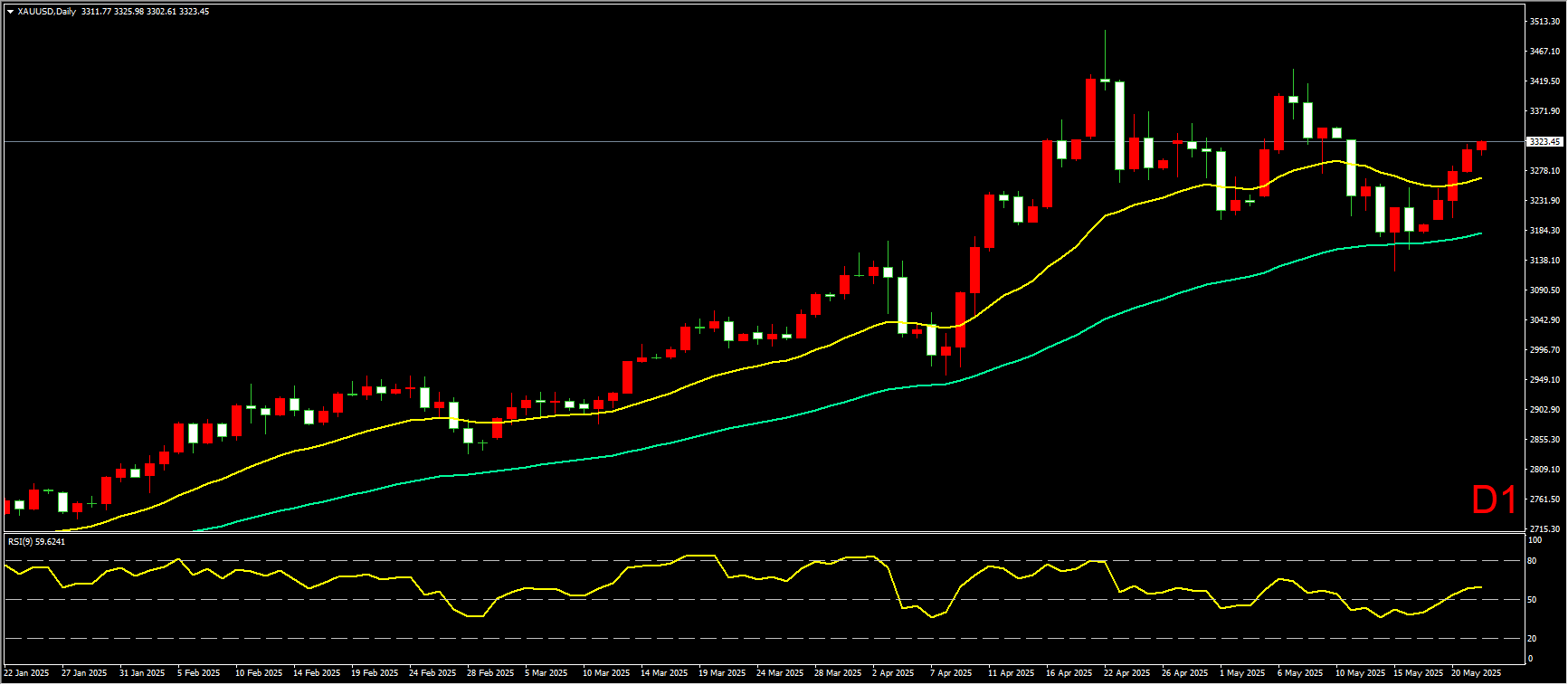Click the RSI scale value 80
The width and height of the screenshot is (1568, 685).
pyautogui.click(x=1533, y=561)
